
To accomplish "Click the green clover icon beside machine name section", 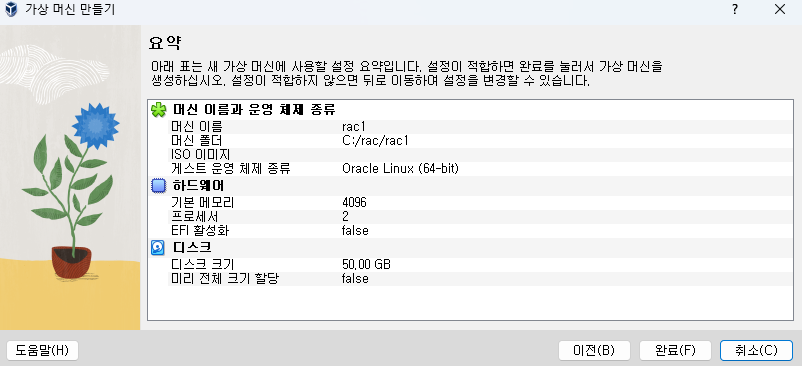I will pos(159,110).
